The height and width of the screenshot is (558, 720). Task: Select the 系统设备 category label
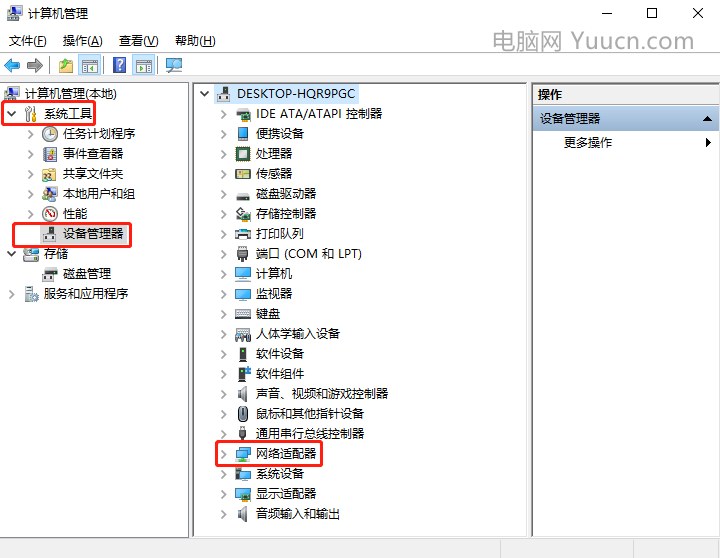point(280,473)
